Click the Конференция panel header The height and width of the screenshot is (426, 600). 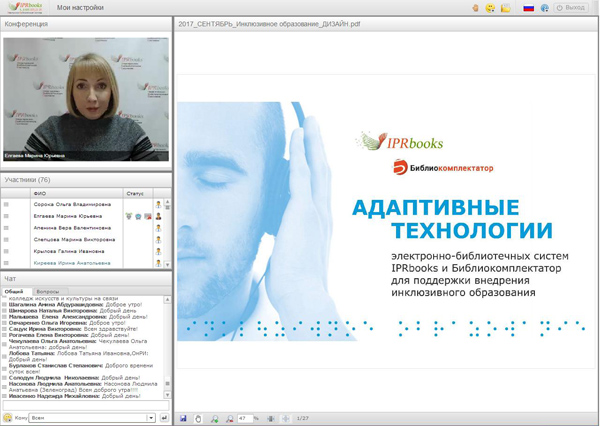[x=86, y=24]
